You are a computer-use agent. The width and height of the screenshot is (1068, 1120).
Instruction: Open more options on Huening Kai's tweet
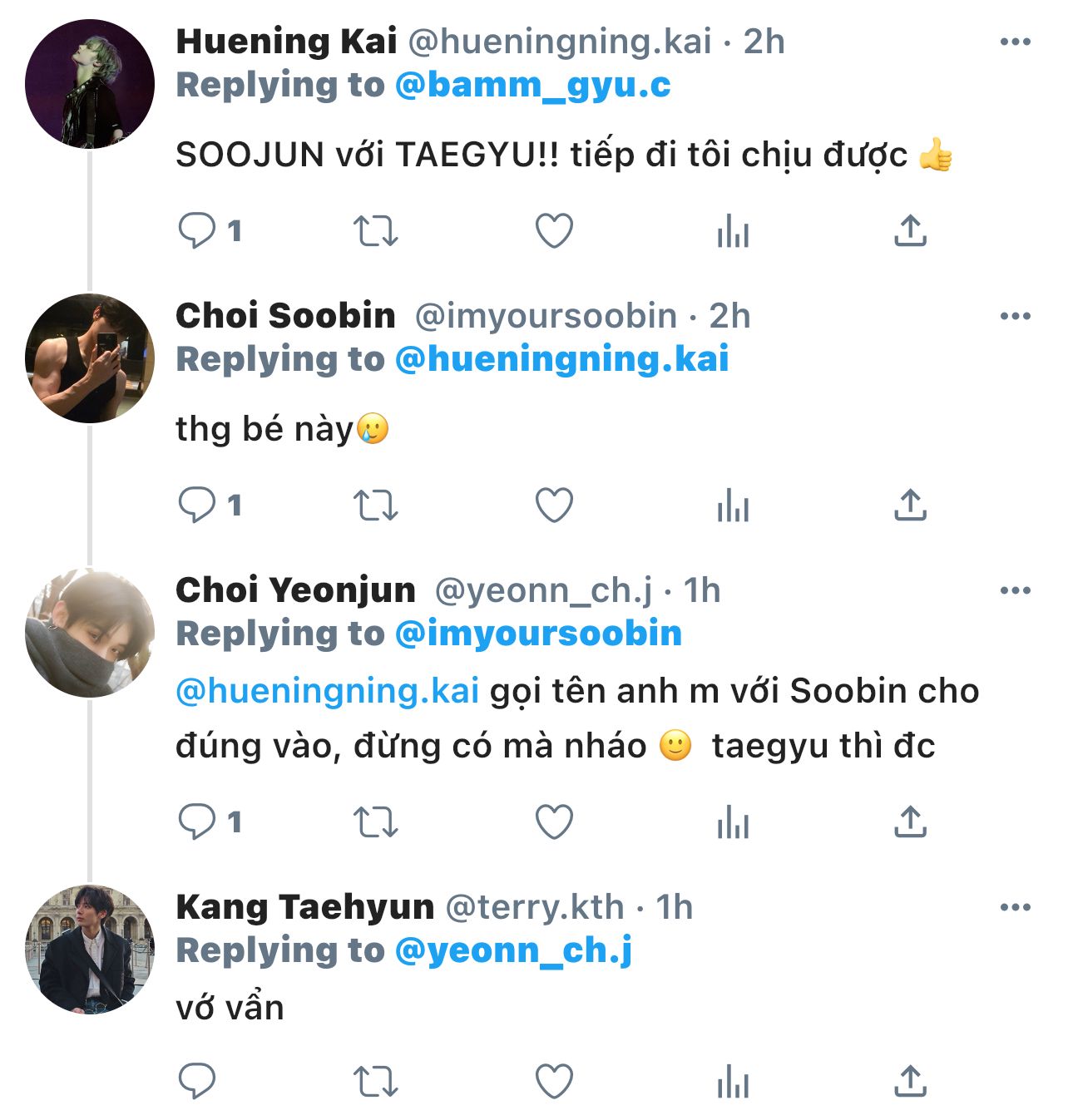click(1015, 42)
